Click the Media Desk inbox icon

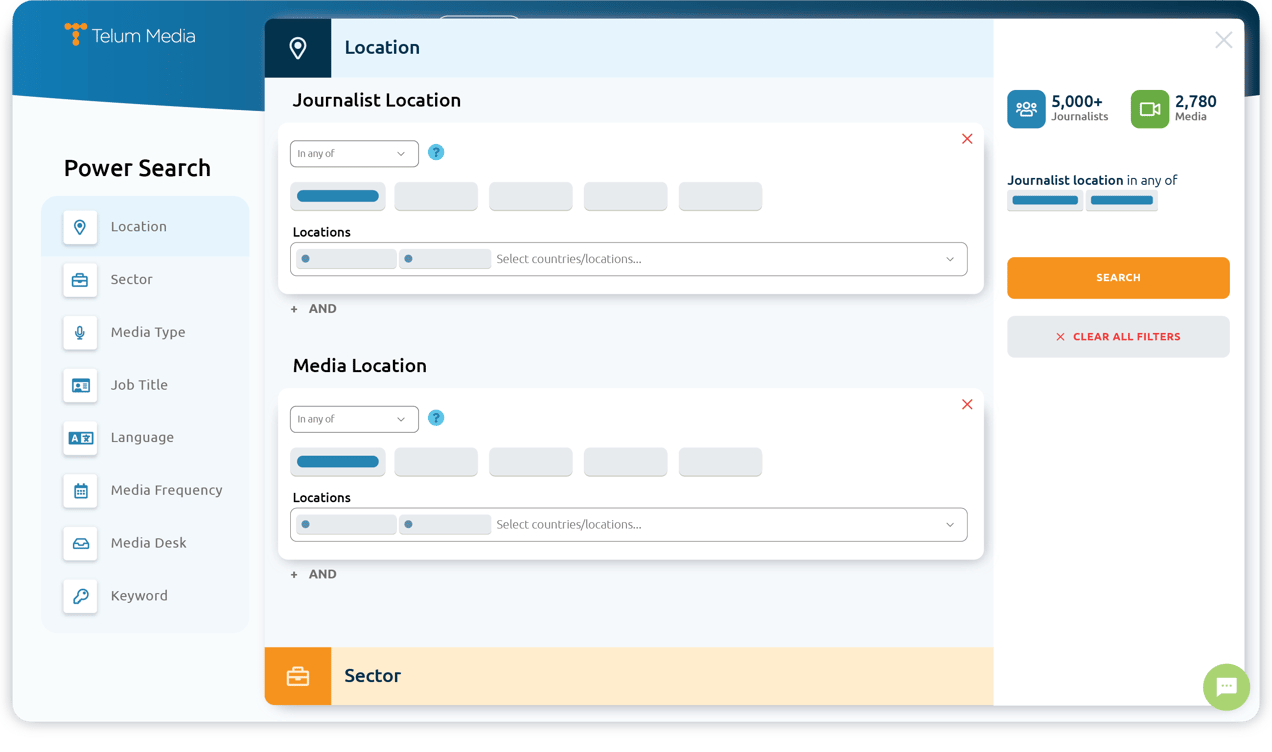tap(80, 543)
